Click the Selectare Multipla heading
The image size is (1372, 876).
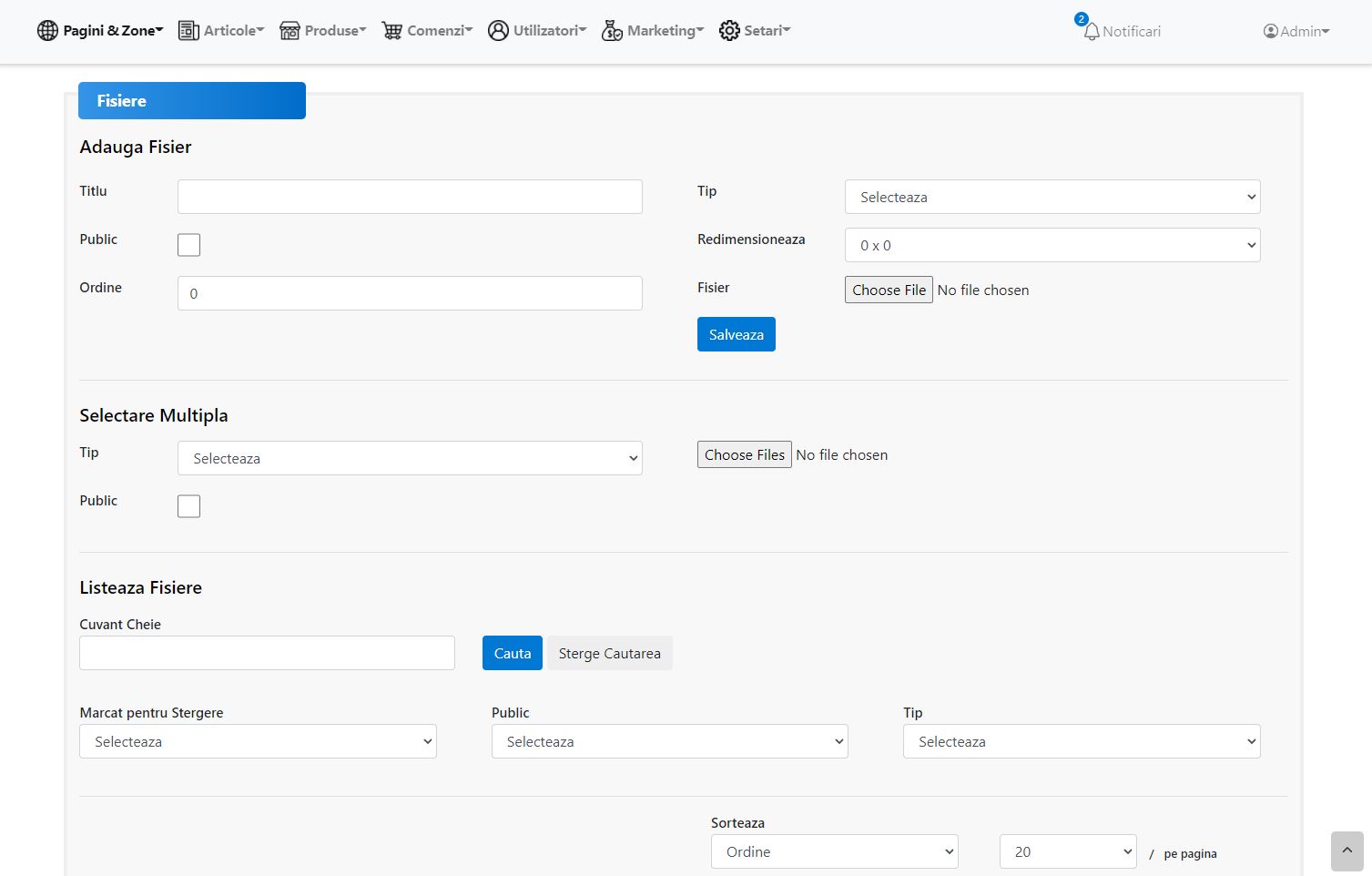pos(154,415)
